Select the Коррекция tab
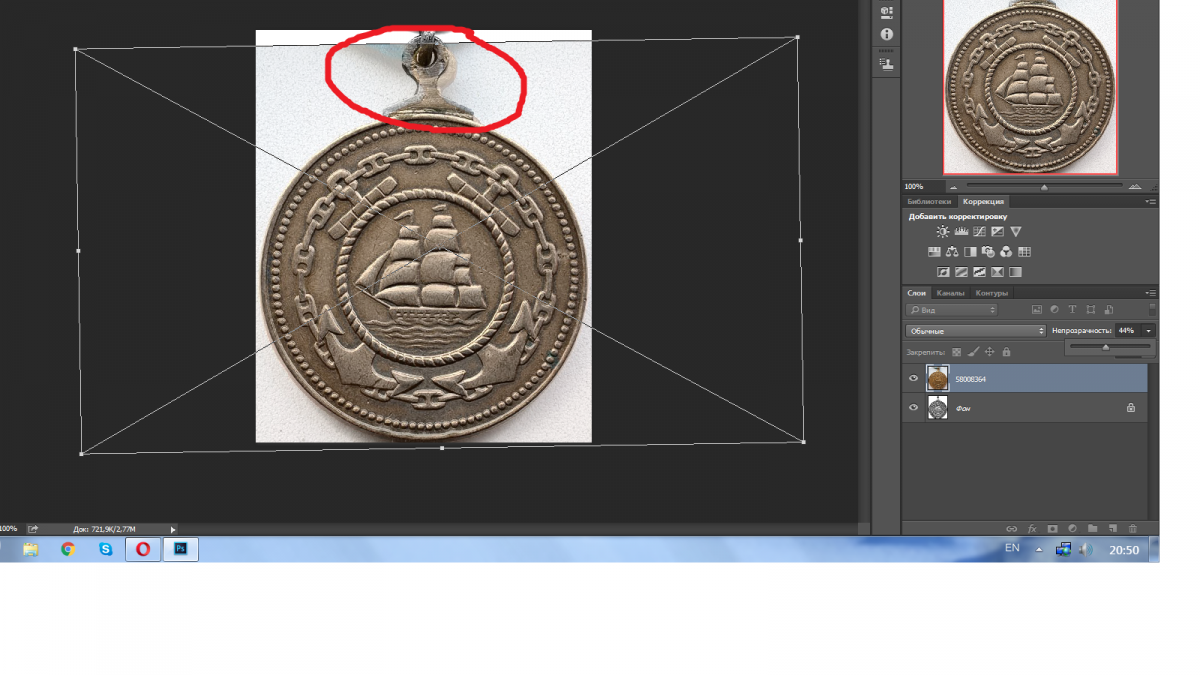 tap(981, 202)
